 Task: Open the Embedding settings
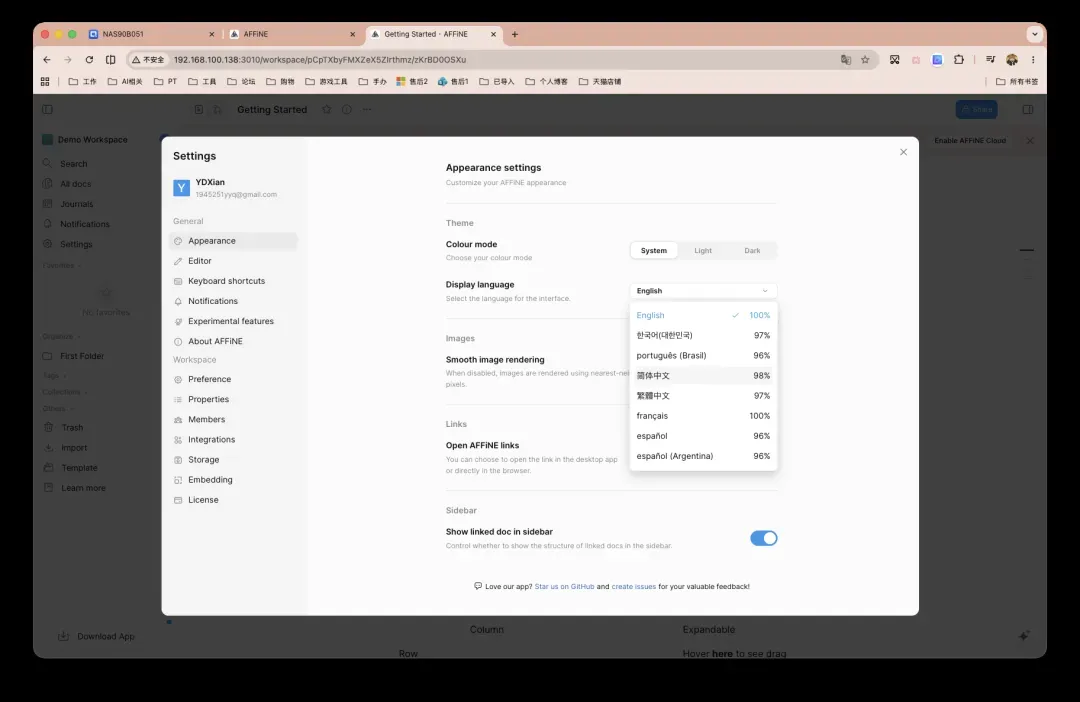(233, 479)
